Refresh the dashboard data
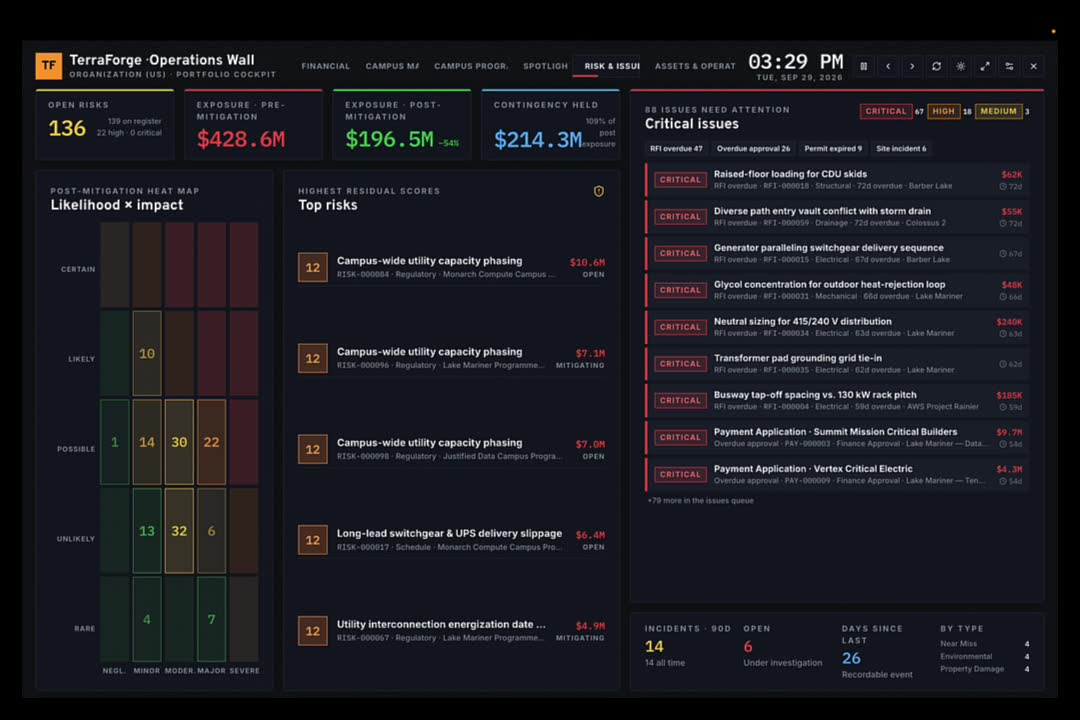Screen dimensions: 1080x720 pos(937,66)
